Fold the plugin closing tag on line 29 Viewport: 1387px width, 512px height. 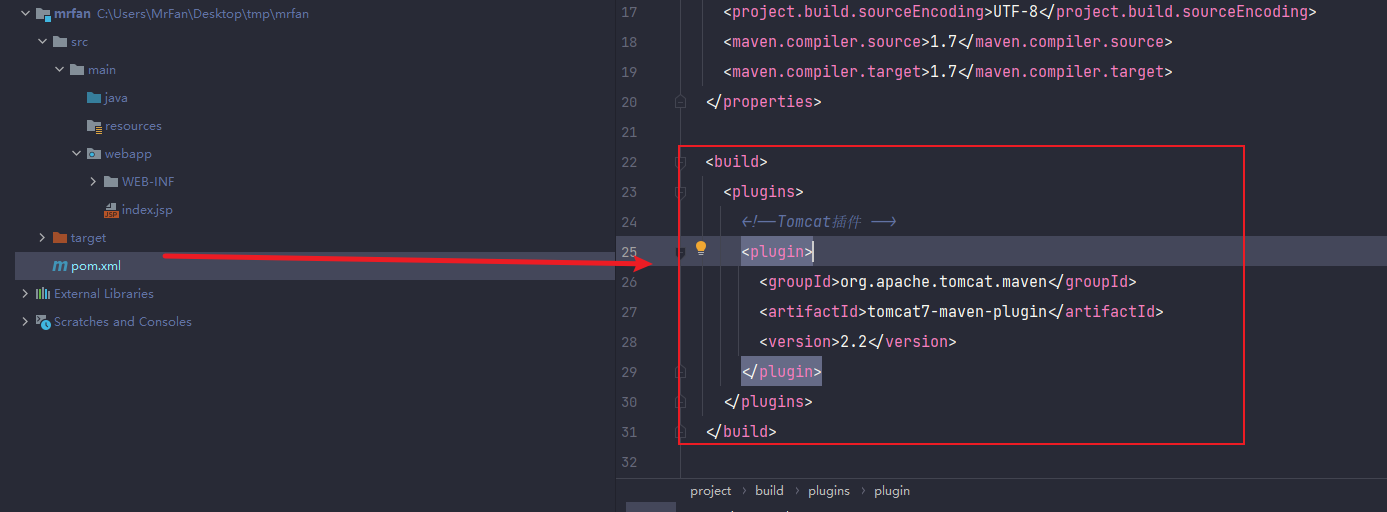[680, 372]
